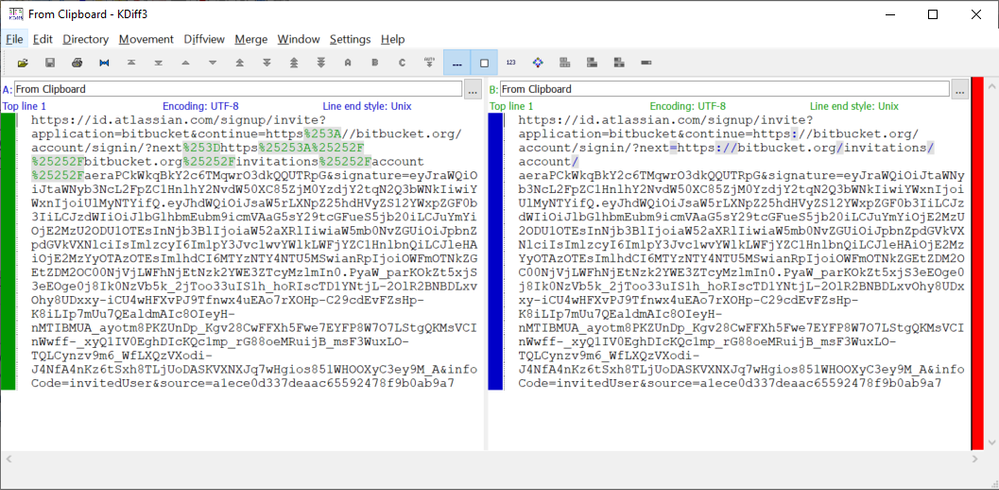Go to previous conflict (double up arrow)
The image size is (999, 490).
pos(240,63)
